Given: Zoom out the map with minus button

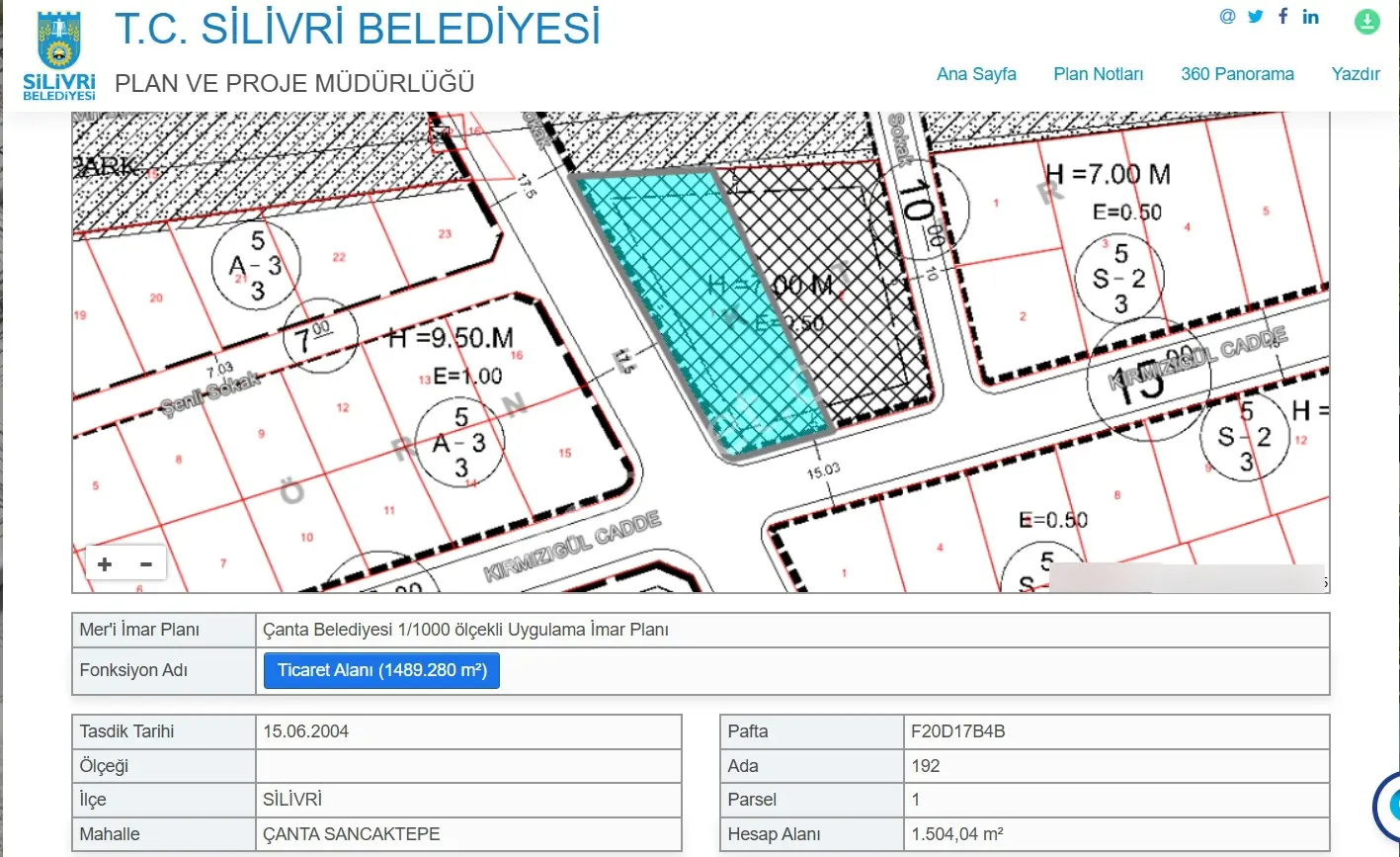Looking at the screenshot, I should tap(146, 564).
